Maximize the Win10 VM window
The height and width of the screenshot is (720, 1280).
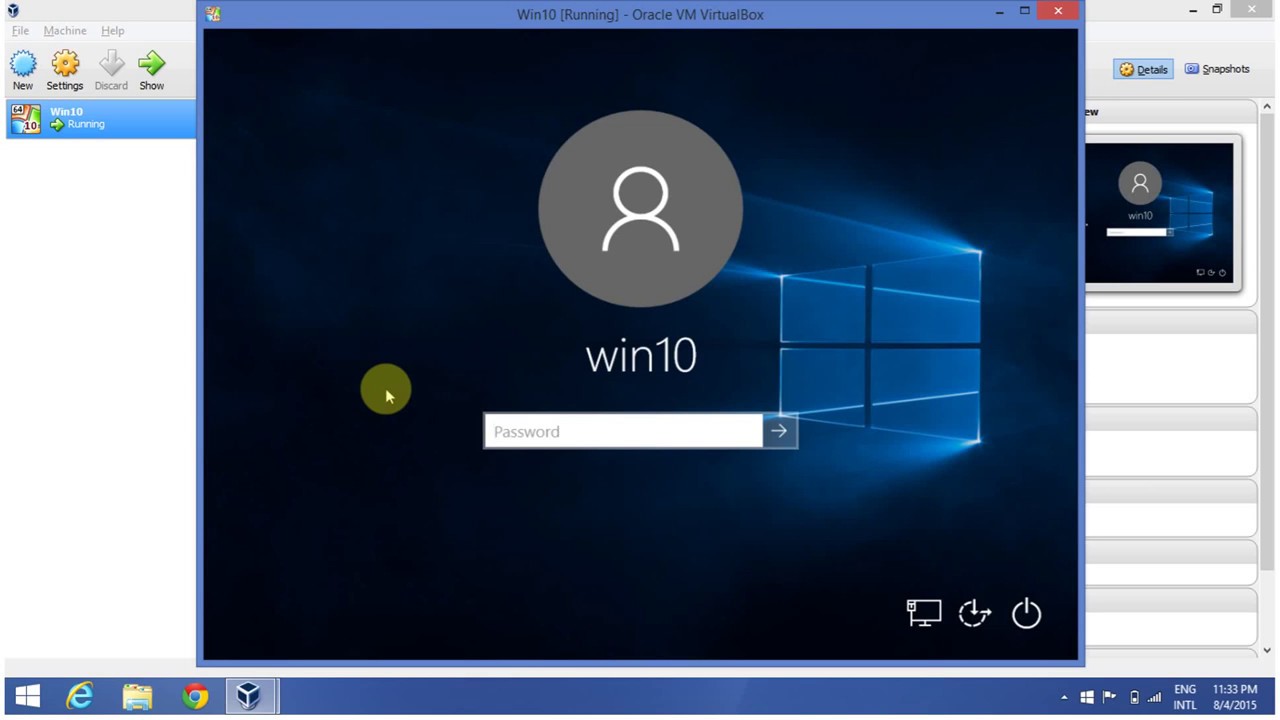[1025, 12]
